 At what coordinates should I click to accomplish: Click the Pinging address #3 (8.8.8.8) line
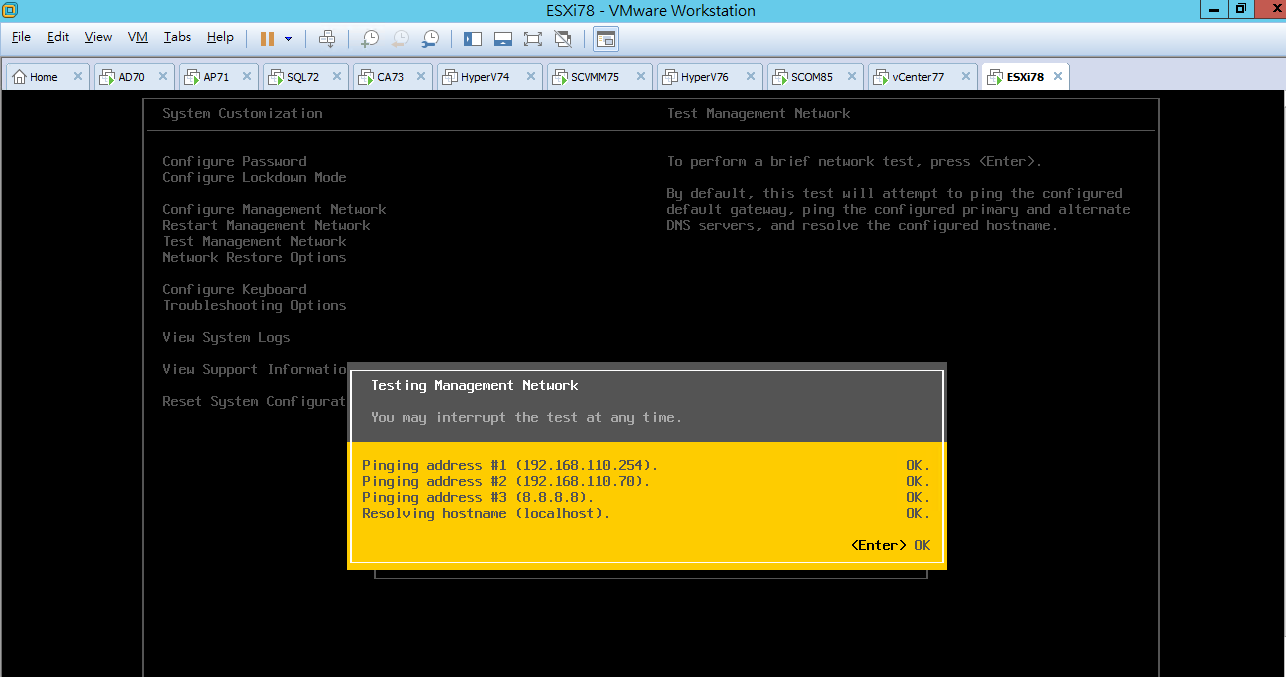tap(646, 497)
